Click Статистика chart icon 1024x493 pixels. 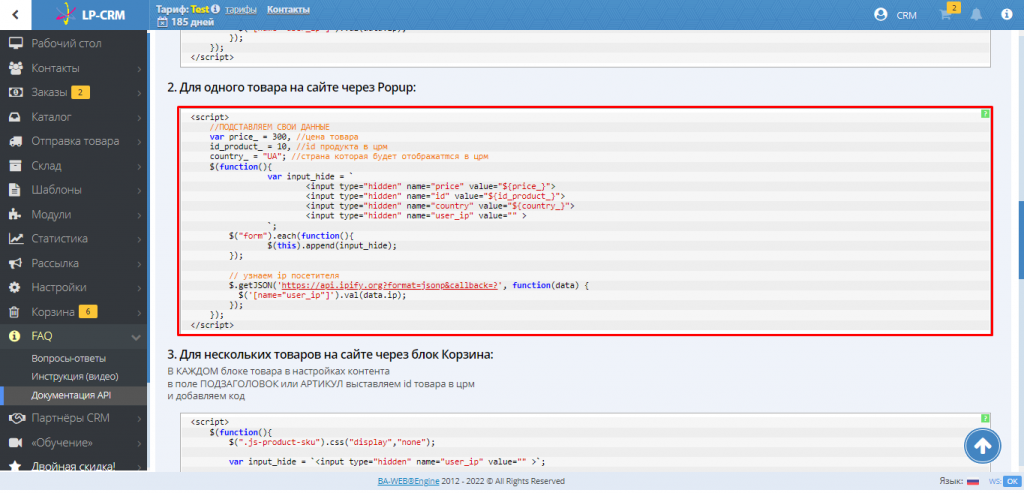click(x=16, y=238)
